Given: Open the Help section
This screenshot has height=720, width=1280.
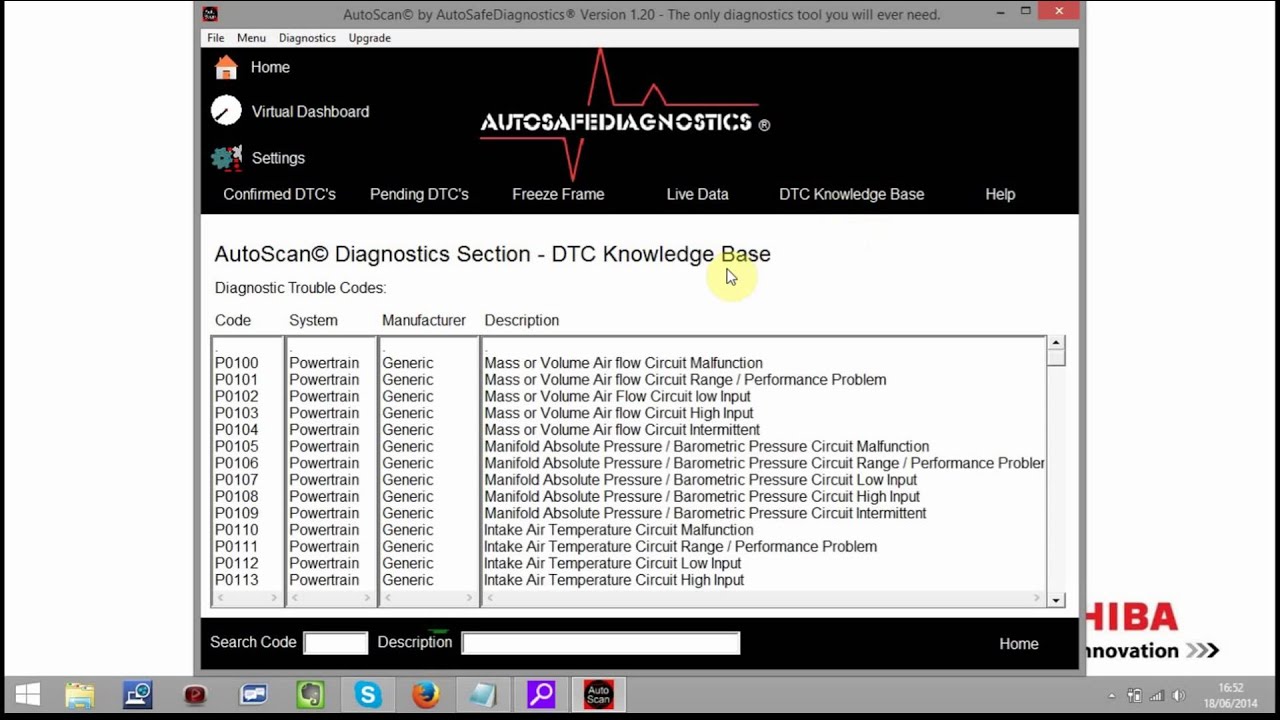Looking at the screenshot, I should [x=1000, y=194].
